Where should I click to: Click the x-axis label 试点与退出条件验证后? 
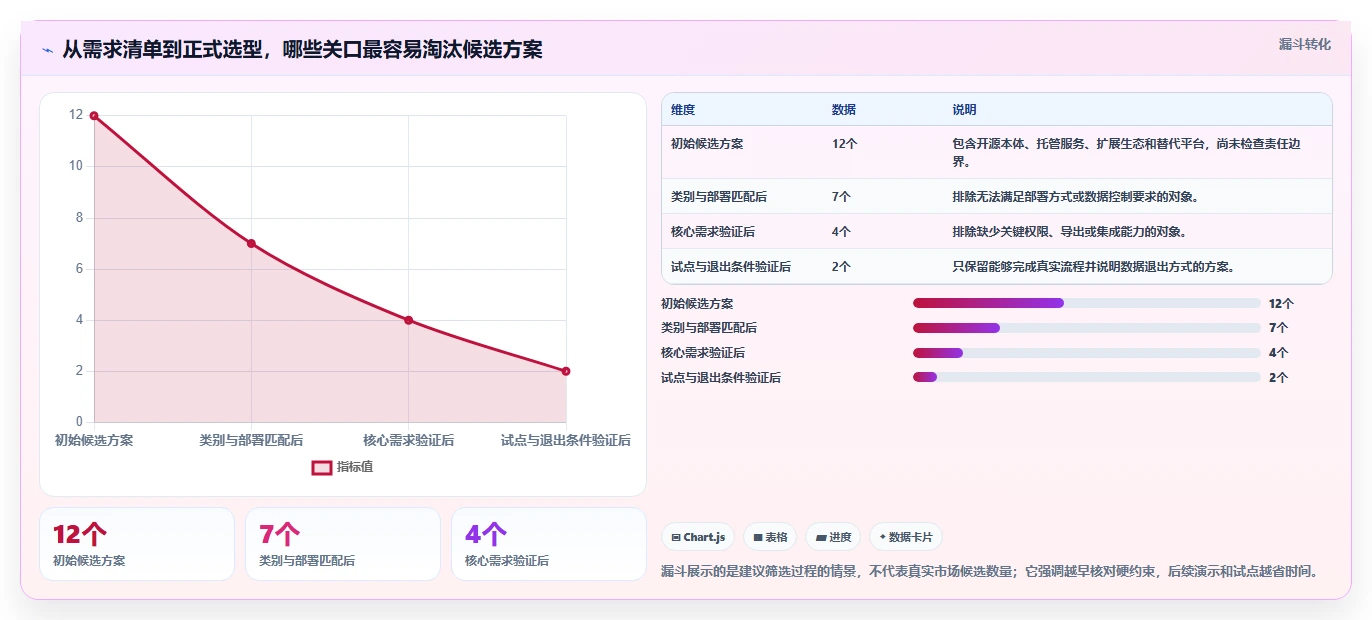click(566, 440)
